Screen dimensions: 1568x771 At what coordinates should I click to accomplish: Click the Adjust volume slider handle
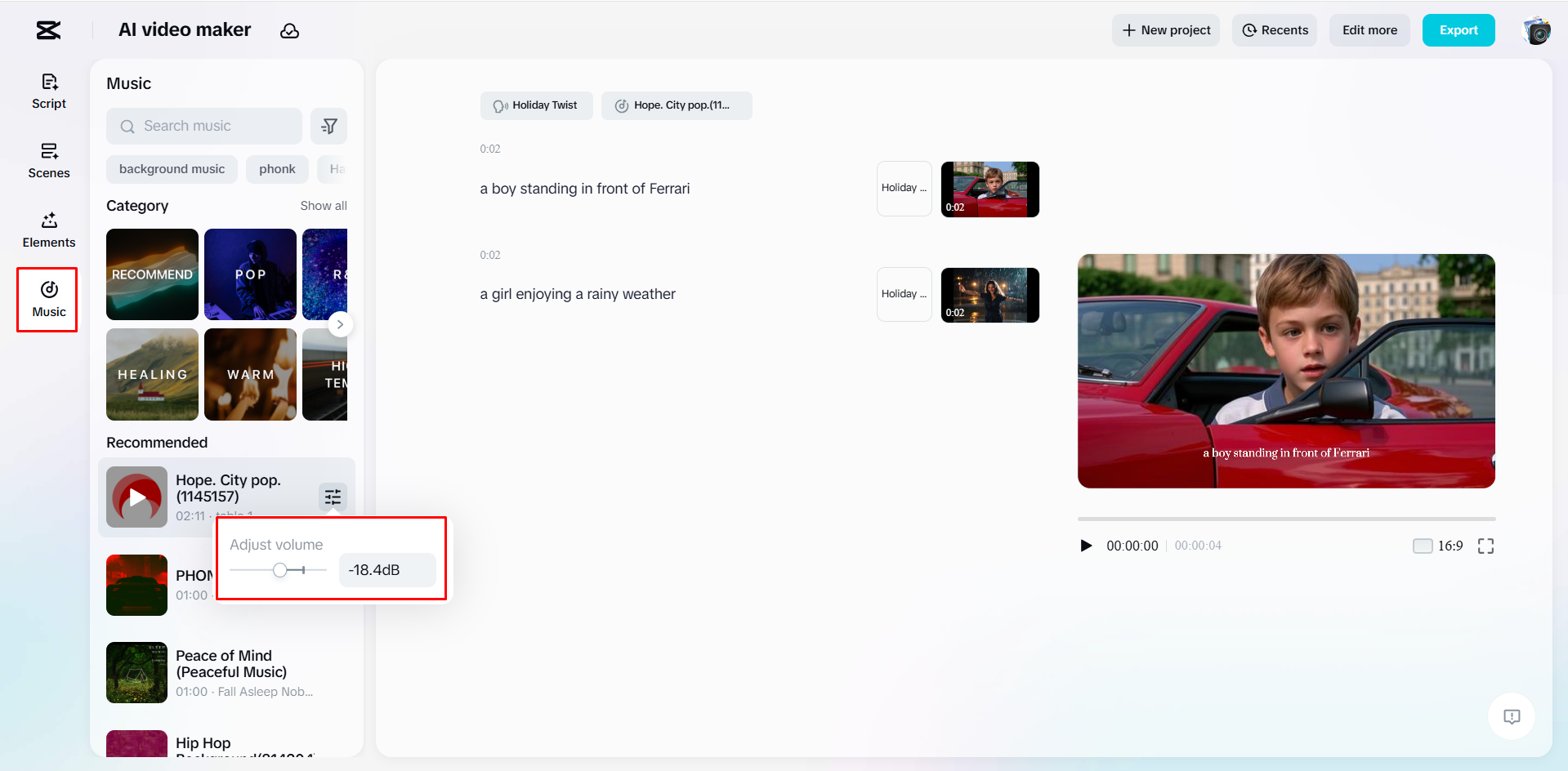(282, 570)
